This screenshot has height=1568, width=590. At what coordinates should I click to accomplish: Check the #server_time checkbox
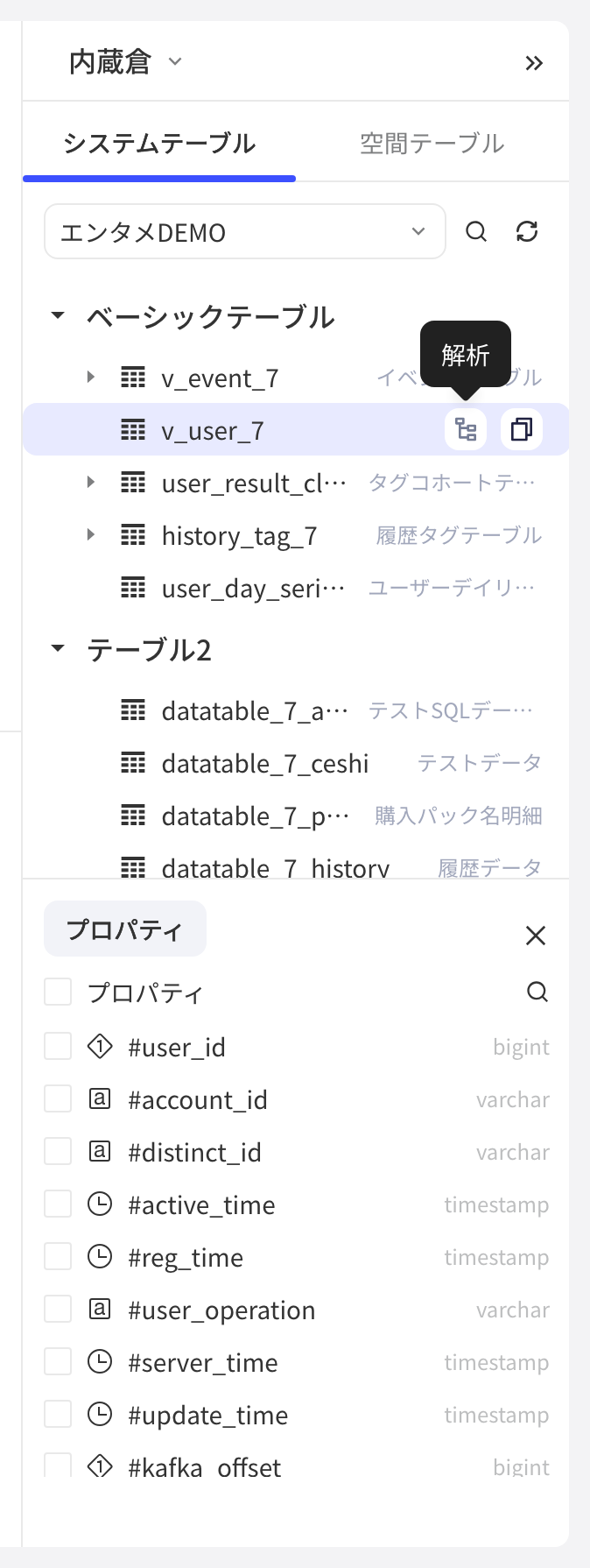pyautogui.click(x=58, y=1361)
